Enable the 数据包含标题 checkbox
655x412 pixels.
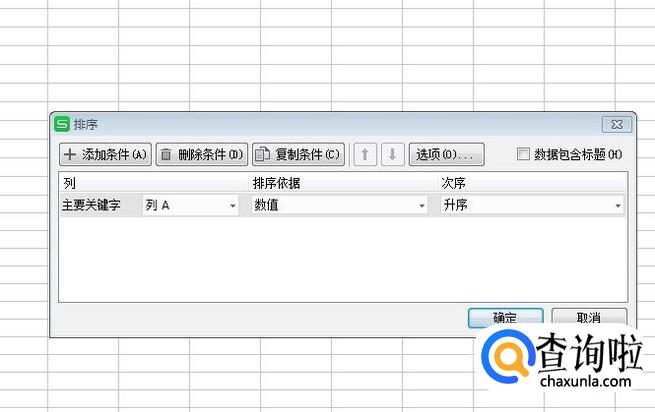coord(522,154)
